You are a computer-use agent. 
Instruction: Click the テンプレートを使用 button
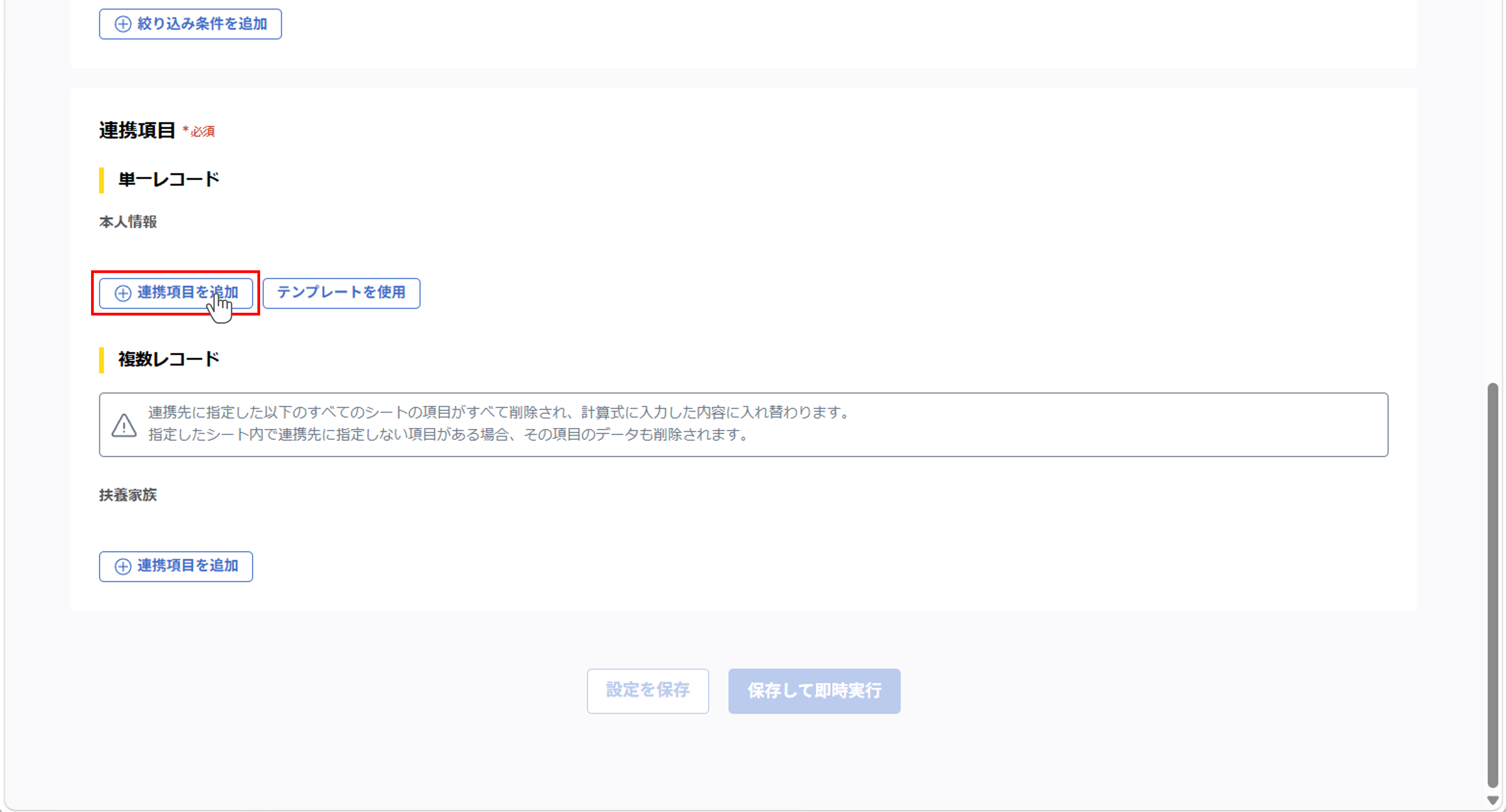tap(342, 293)
